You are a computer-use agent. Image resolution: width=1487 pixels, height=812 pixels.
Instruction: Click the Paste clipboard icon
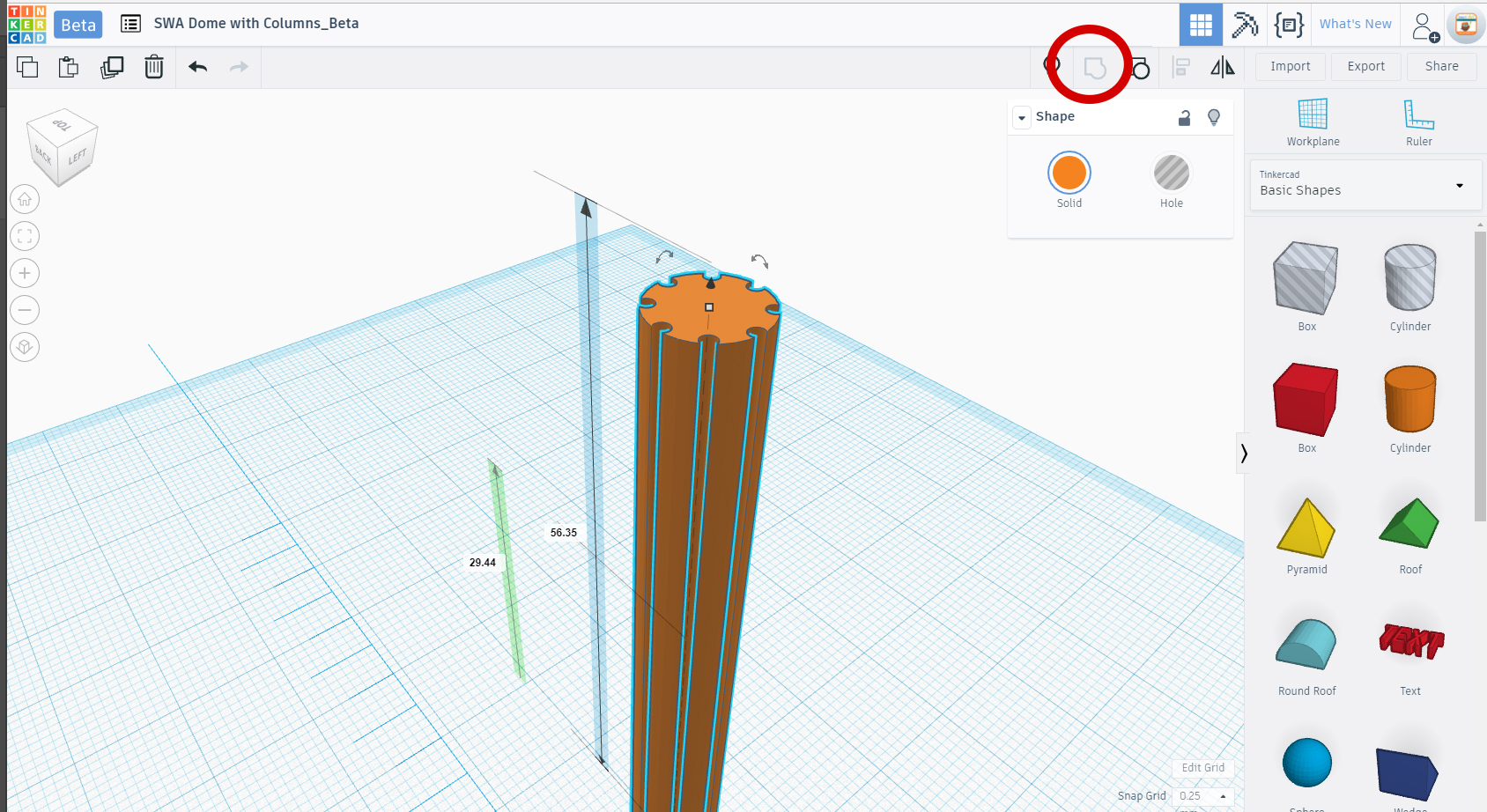pyautogui.click(x=68, y=67)
